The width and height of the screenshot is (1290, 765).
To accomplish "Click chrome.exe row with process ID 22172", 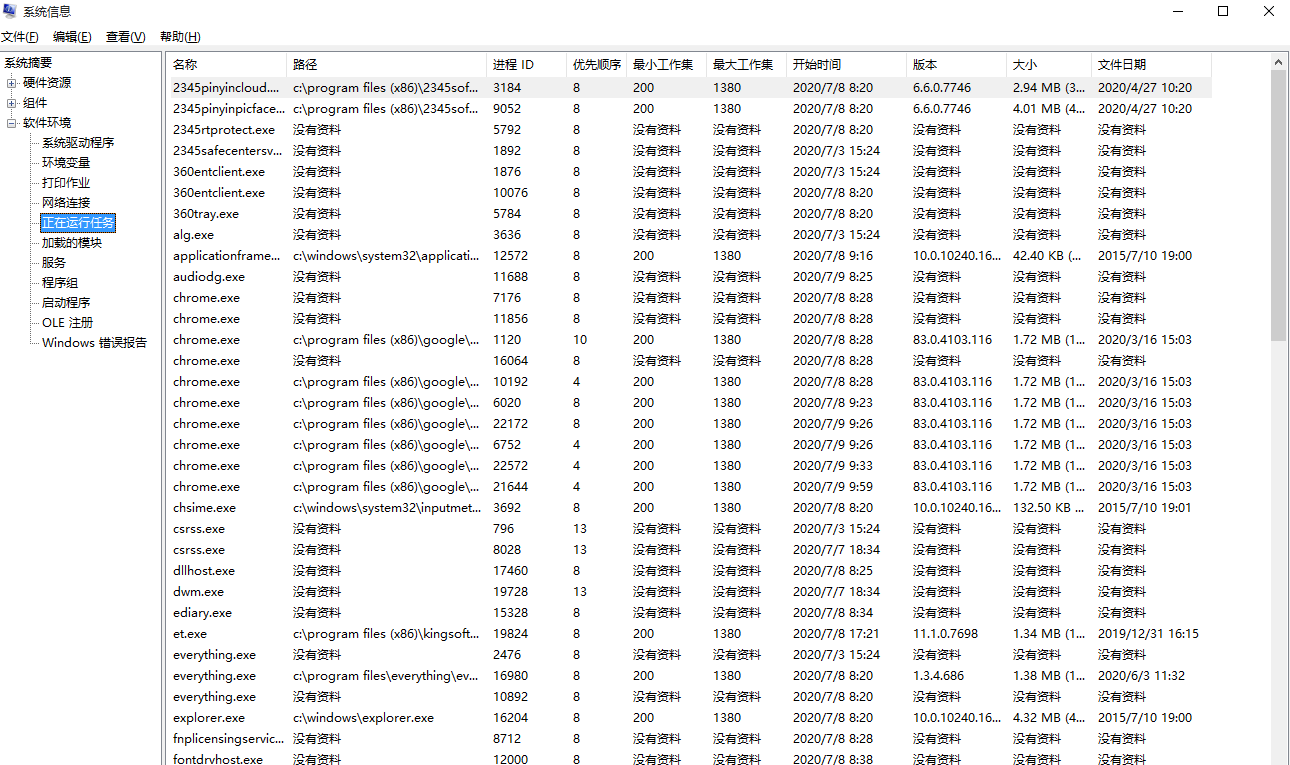I will 689,423.
